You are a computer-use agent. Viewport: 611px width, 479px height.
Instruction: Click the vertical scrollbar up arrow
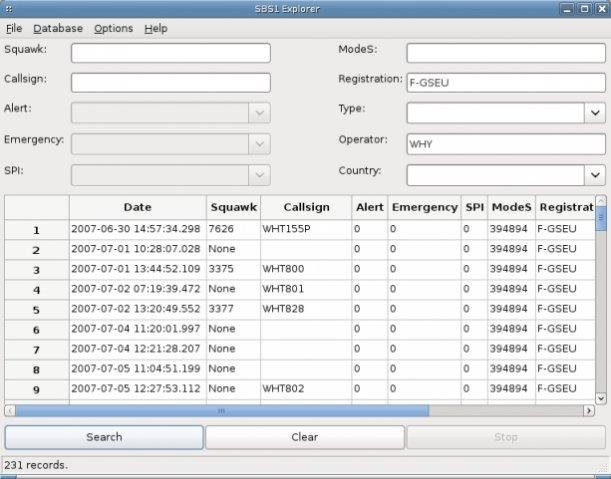(x=600, y=200)
